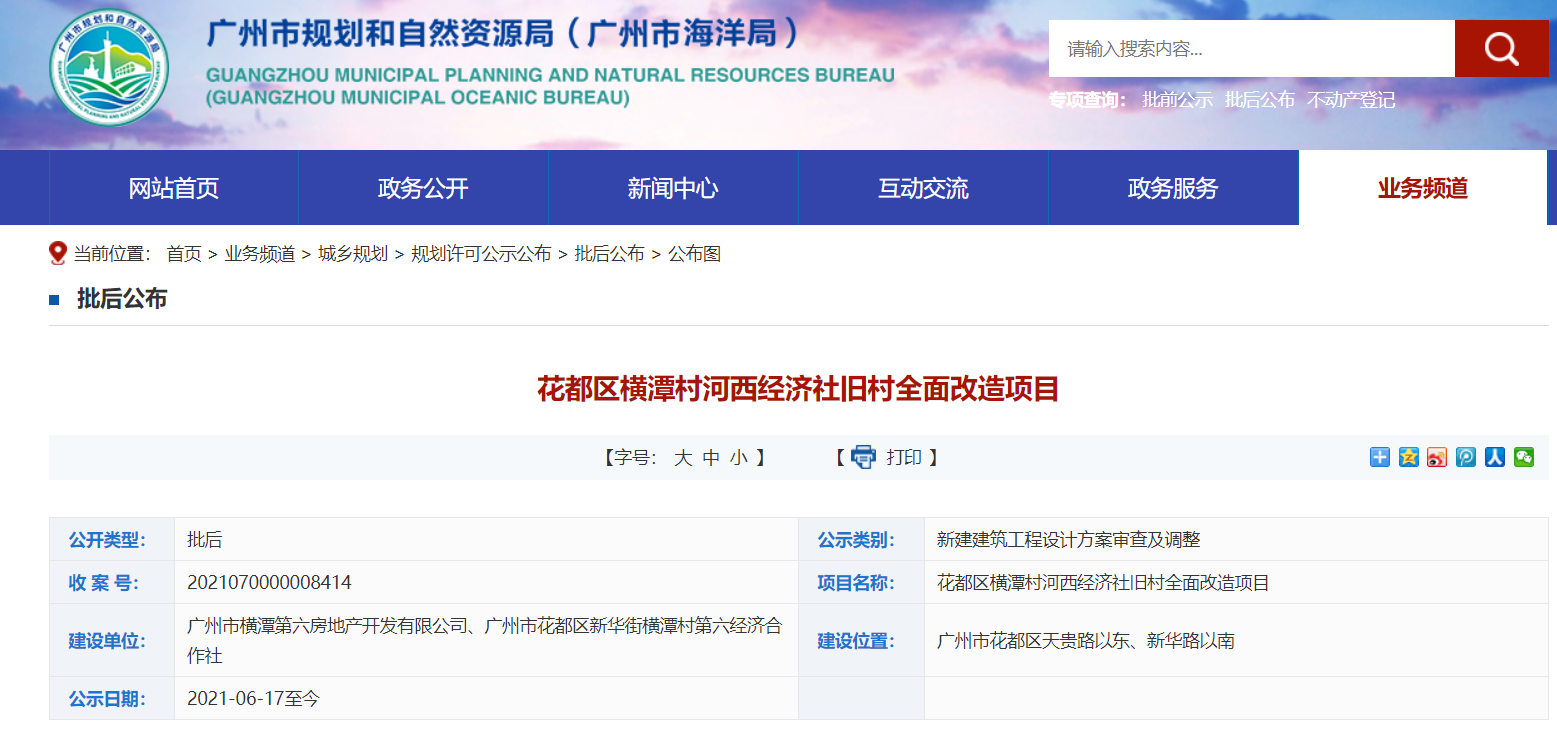Click the printer icon to print page
The width and height of the screenshot is (1557, 734).
(863, 457)
